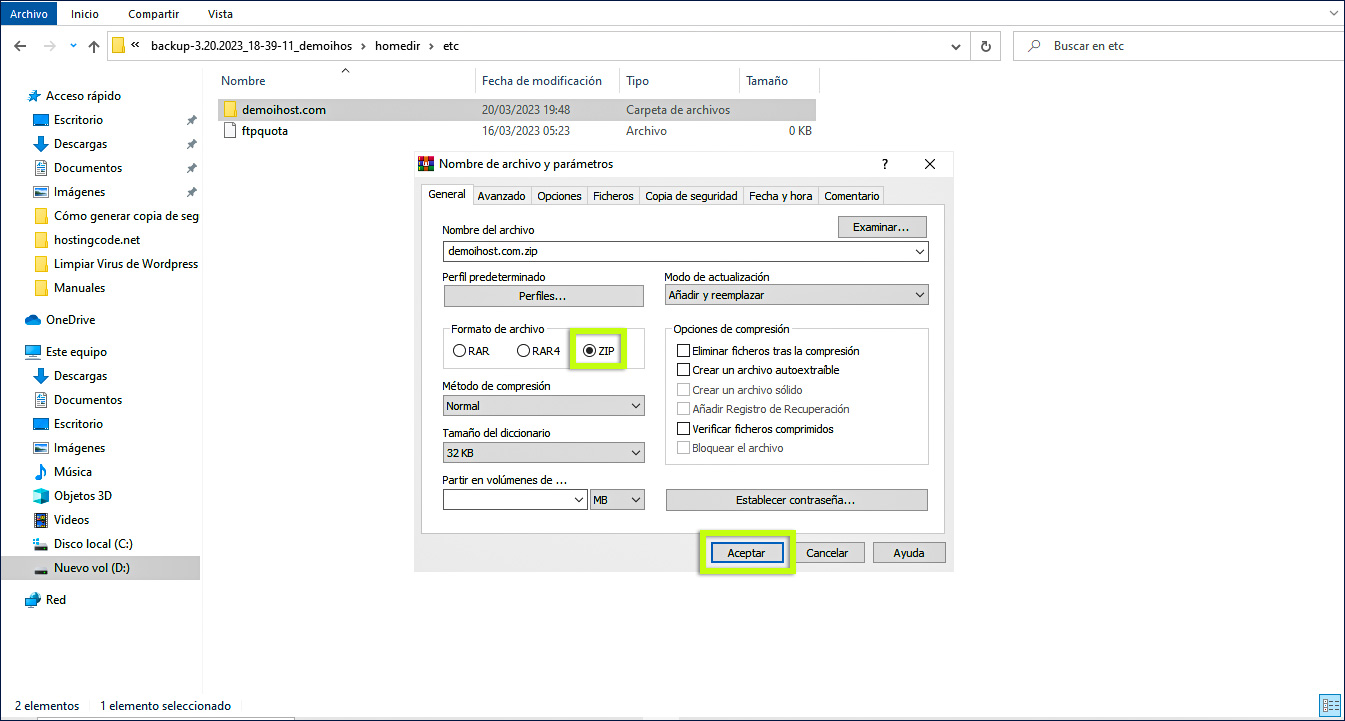Switch to the Avanzado tab

(501, 196)
